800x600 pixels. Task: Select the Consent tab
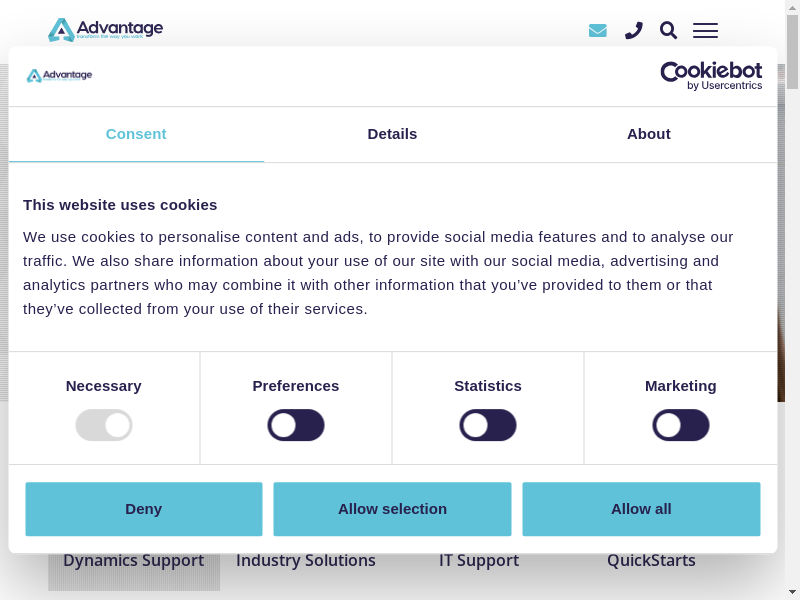(136, 134)
